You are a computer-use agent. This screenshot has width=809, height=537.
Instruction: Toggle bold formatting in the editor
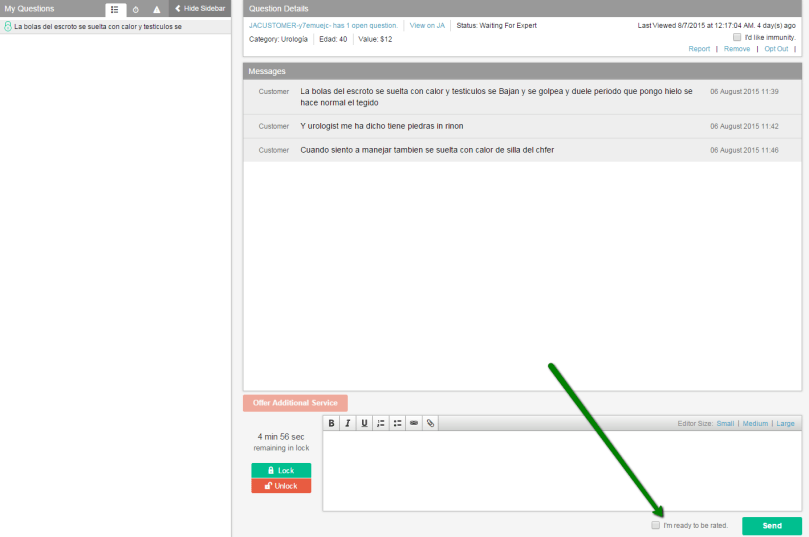331,423
